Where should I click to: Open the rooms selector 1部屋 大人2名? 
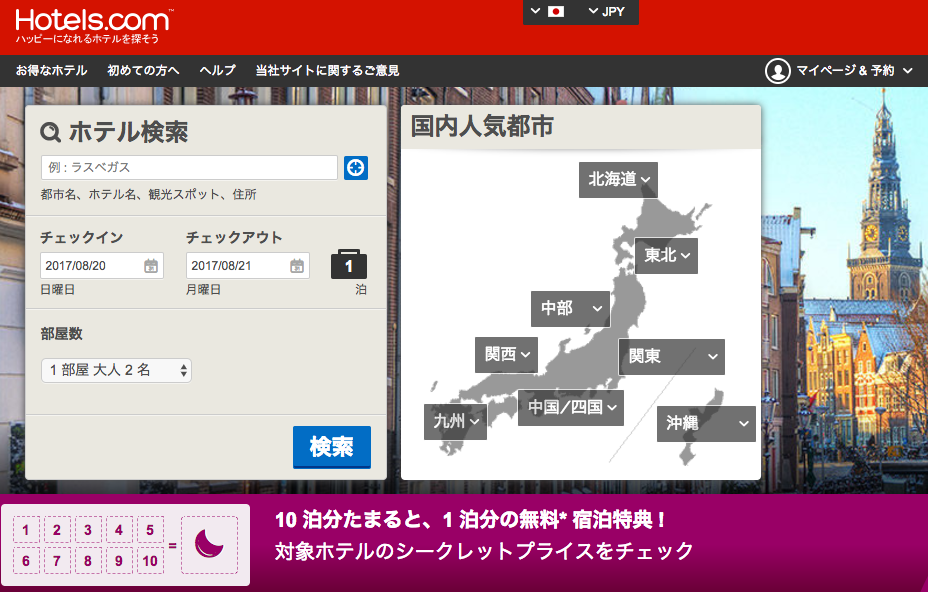click(116, 371)
